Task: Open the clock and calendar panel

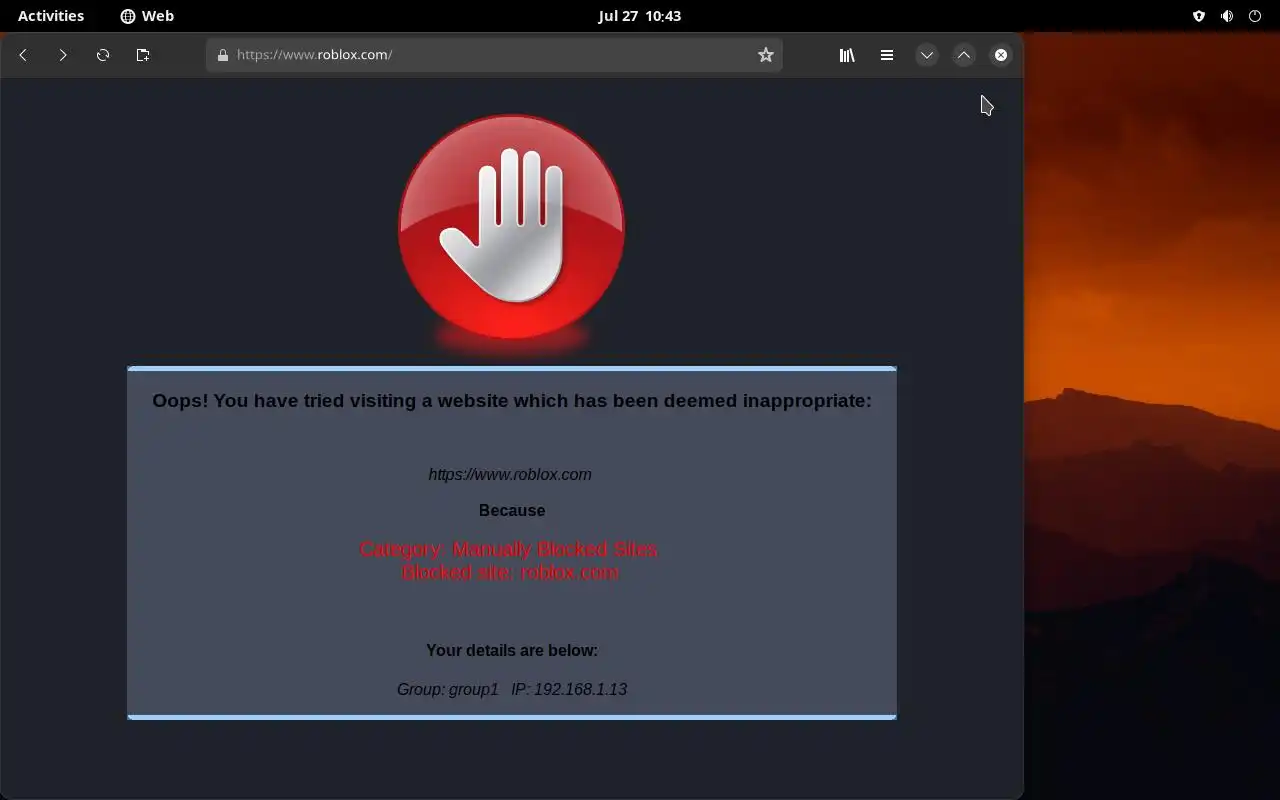Action: point(640,16)
